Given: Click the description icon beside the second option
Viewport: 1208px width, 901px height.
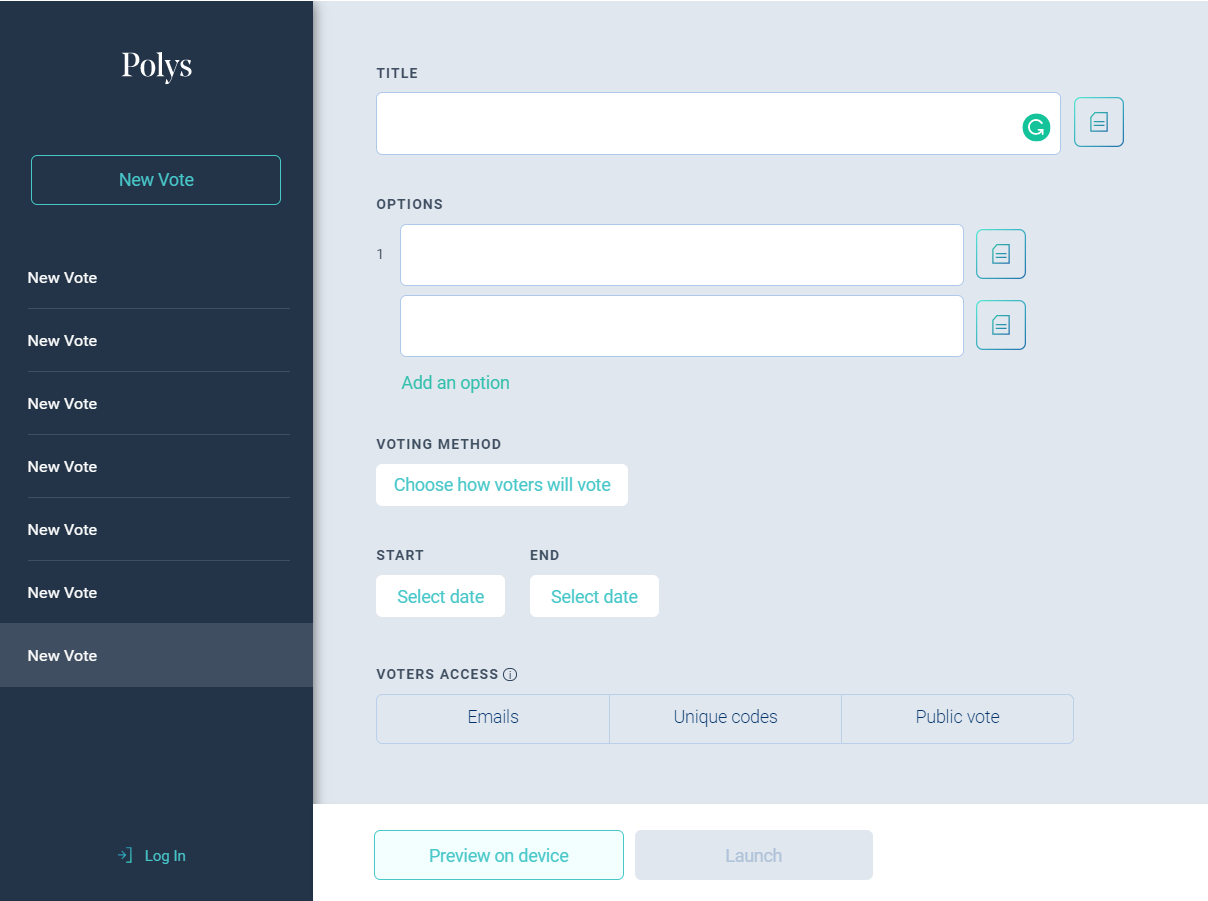Looking at the screenshot, I should point(1000,325).
